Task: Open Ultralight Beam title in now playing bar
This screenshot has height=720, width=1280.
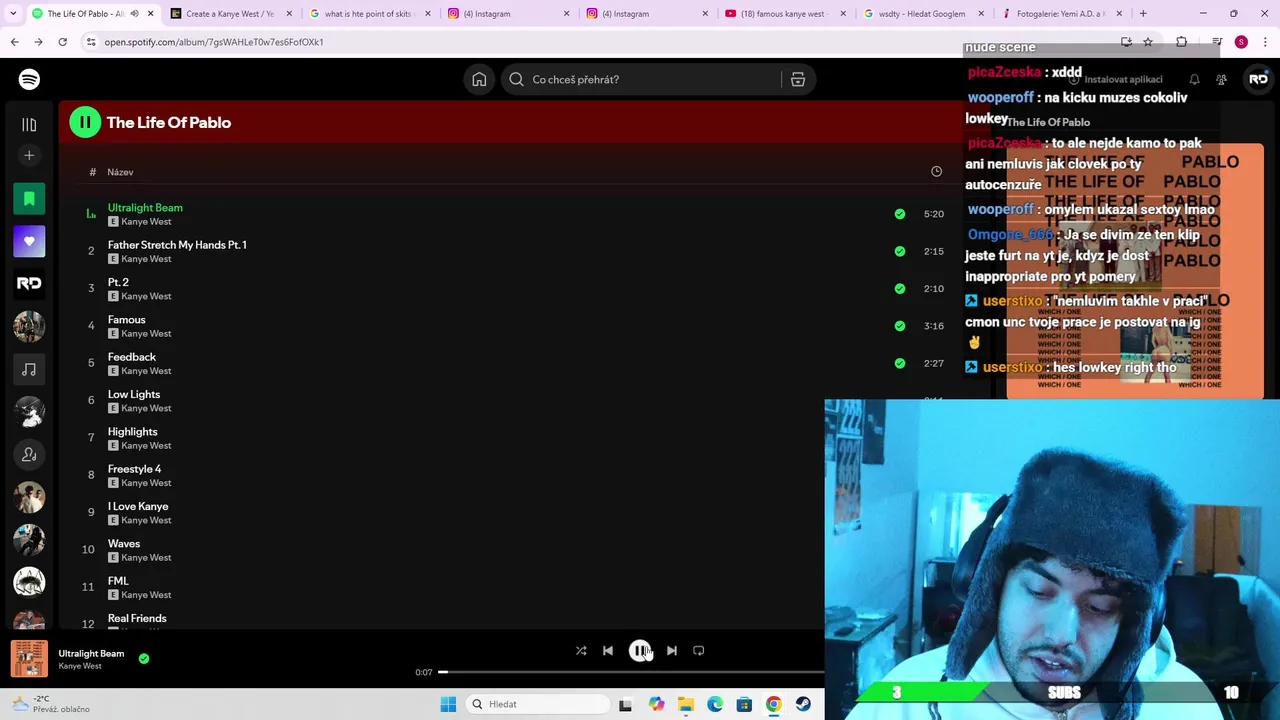Action: coord(91,653)
